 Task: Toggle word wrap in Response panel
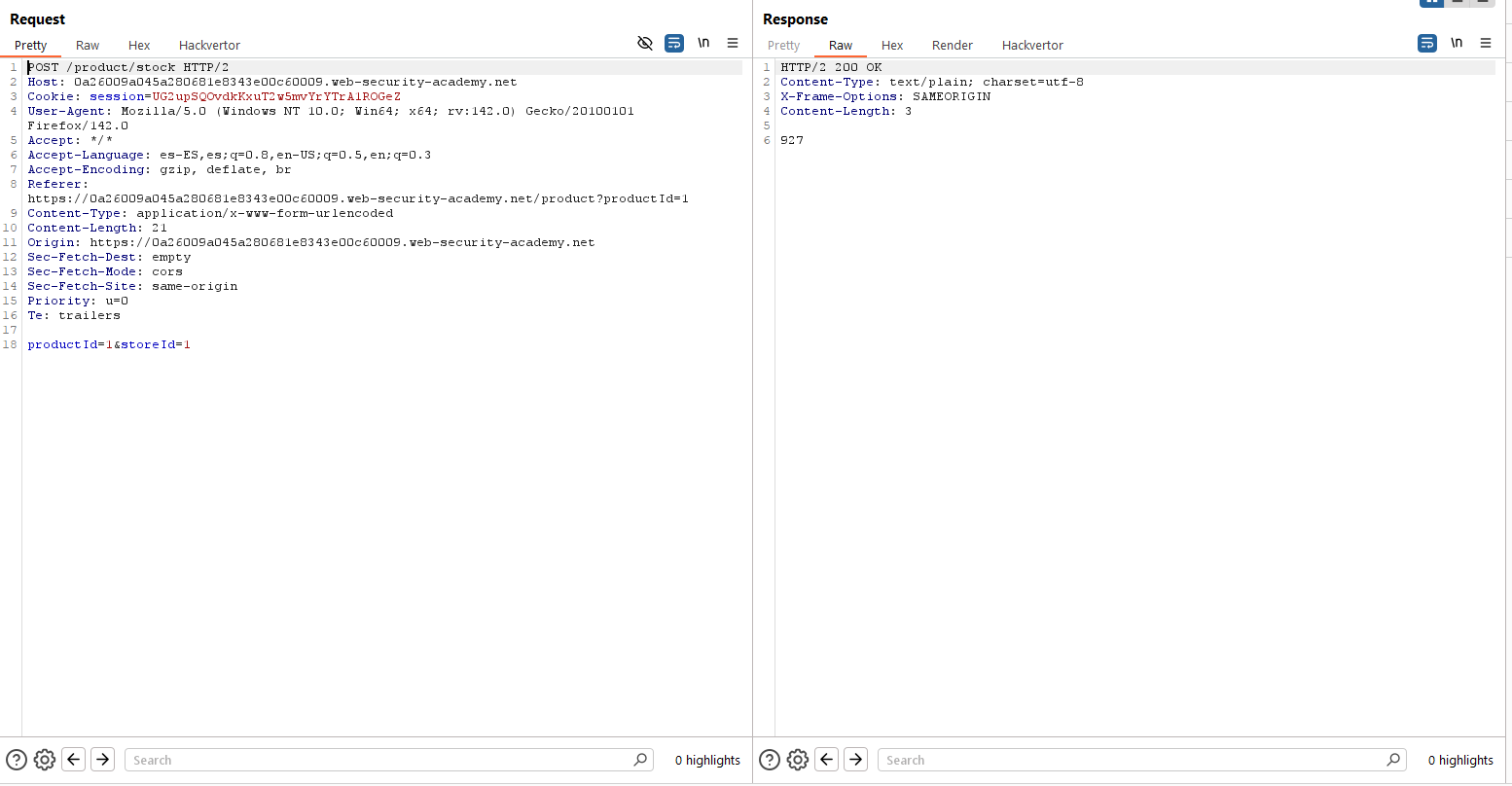pyautogui.click(x=1427, y=43)
